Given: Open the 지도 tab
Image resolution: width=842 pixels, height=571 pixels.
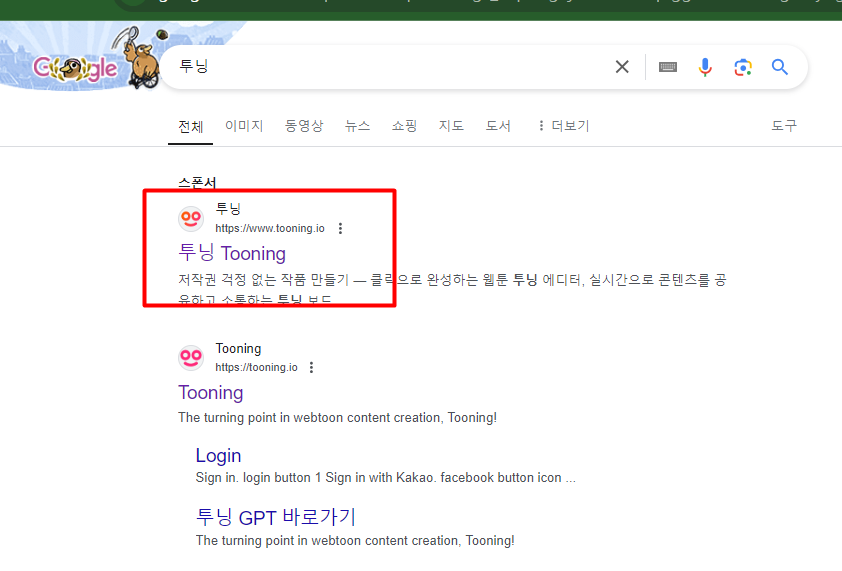Looking at the screenshot, I should point(451,126).
